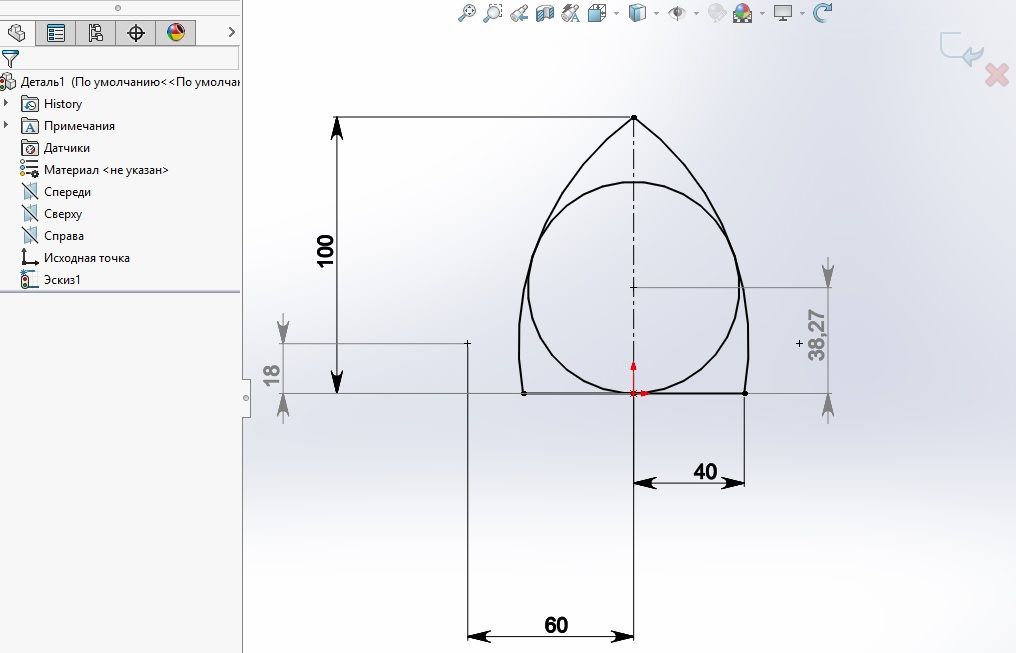
Task: Click the View Settings monitor icon
Action: tap(783, 13)
